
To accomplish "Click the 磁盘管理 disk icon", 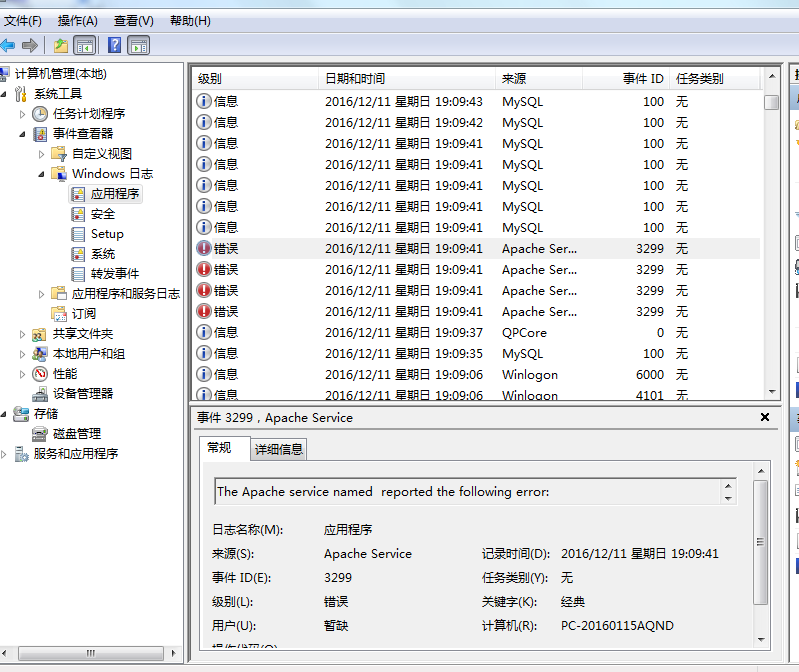I will pyautogui.click(x=40, y=434).
